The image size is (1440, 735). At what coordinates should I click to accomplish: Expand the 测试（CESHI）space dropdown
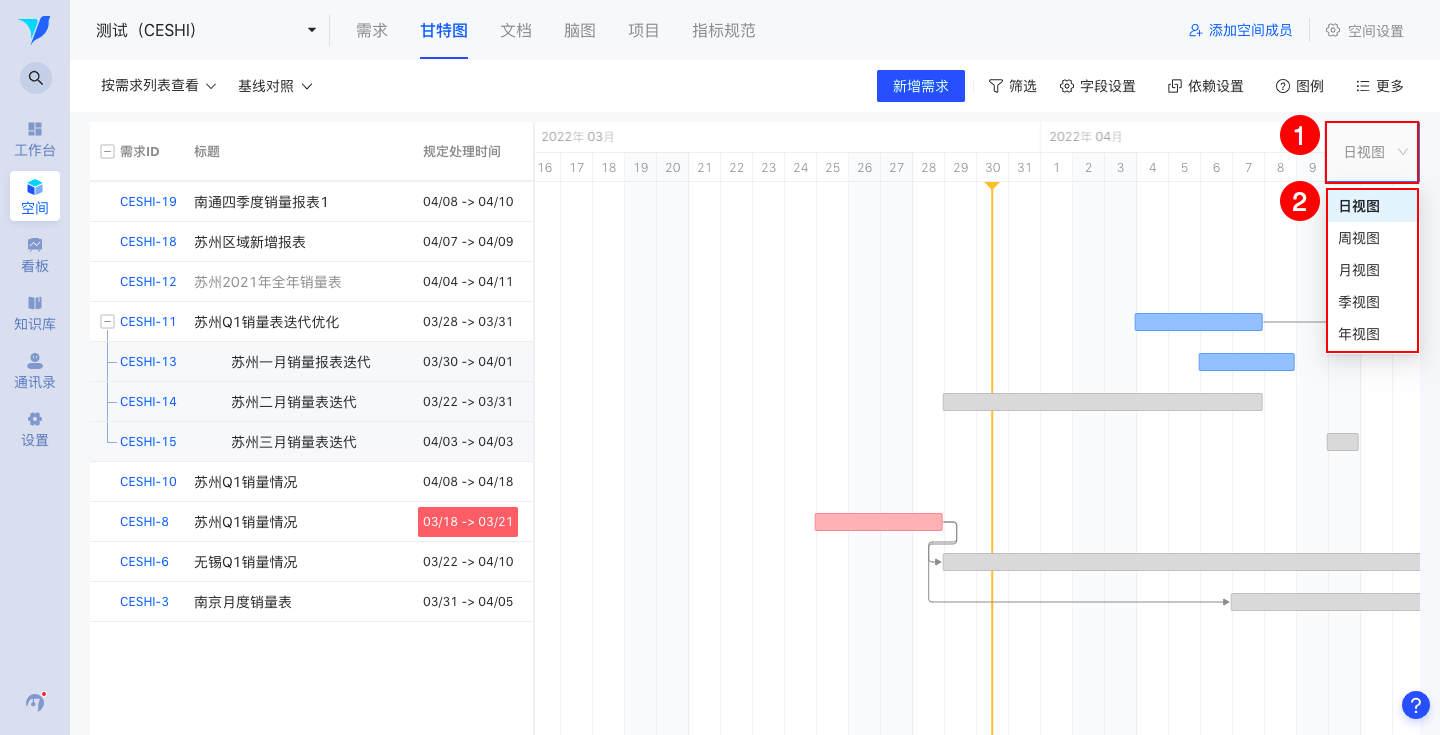click(x=311, y=30)
